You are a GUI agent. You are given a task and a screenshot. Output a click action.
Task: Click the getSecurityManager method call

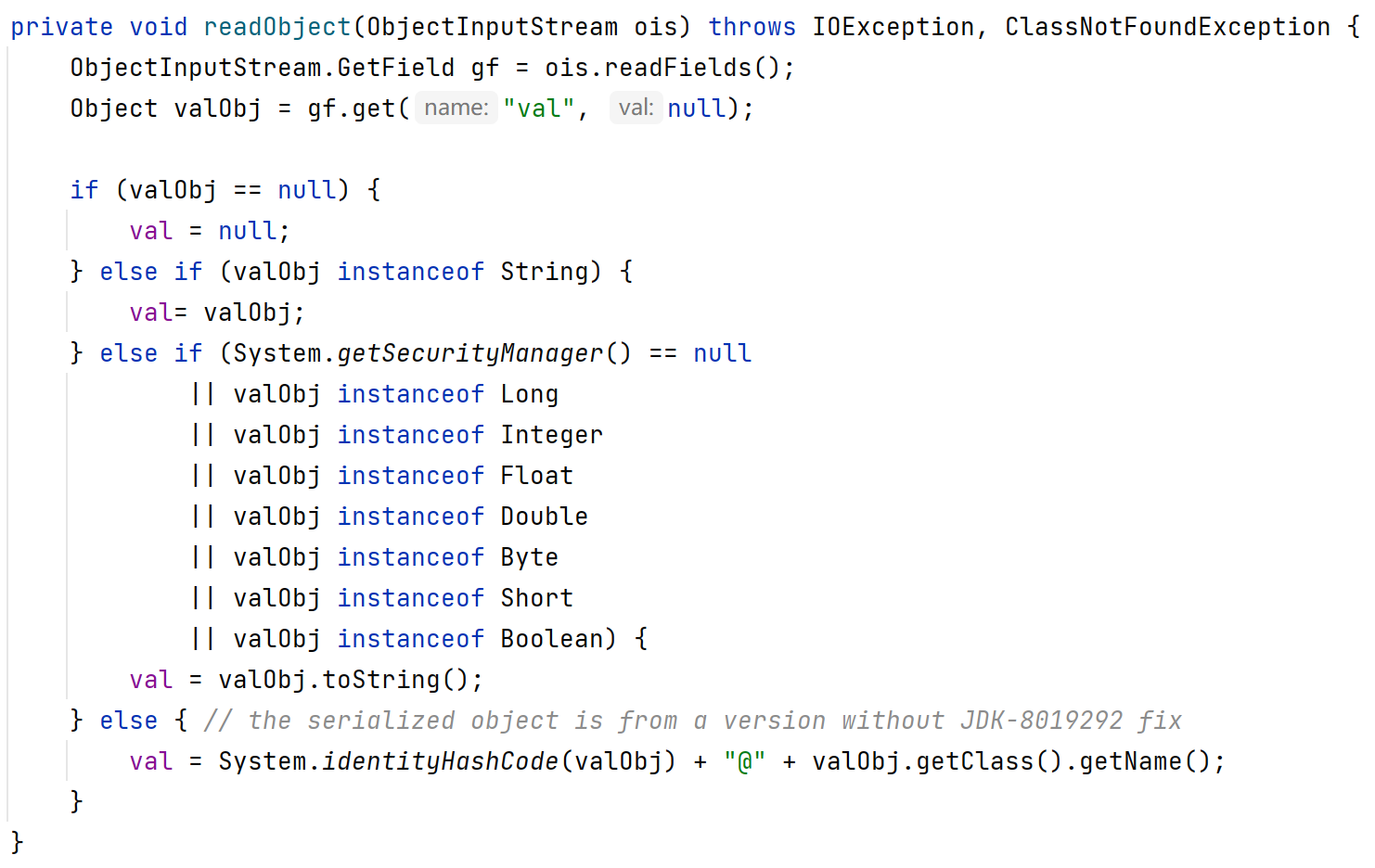pos(471,353)
